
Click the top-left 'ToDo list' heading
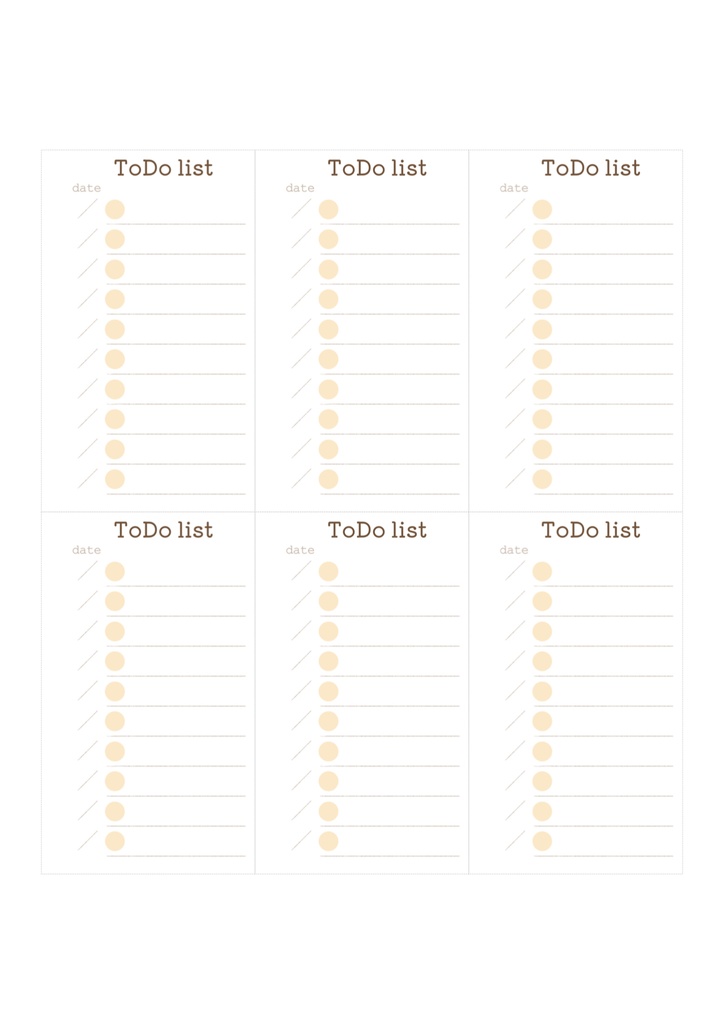pyautogui.click(x=163, y=168)
